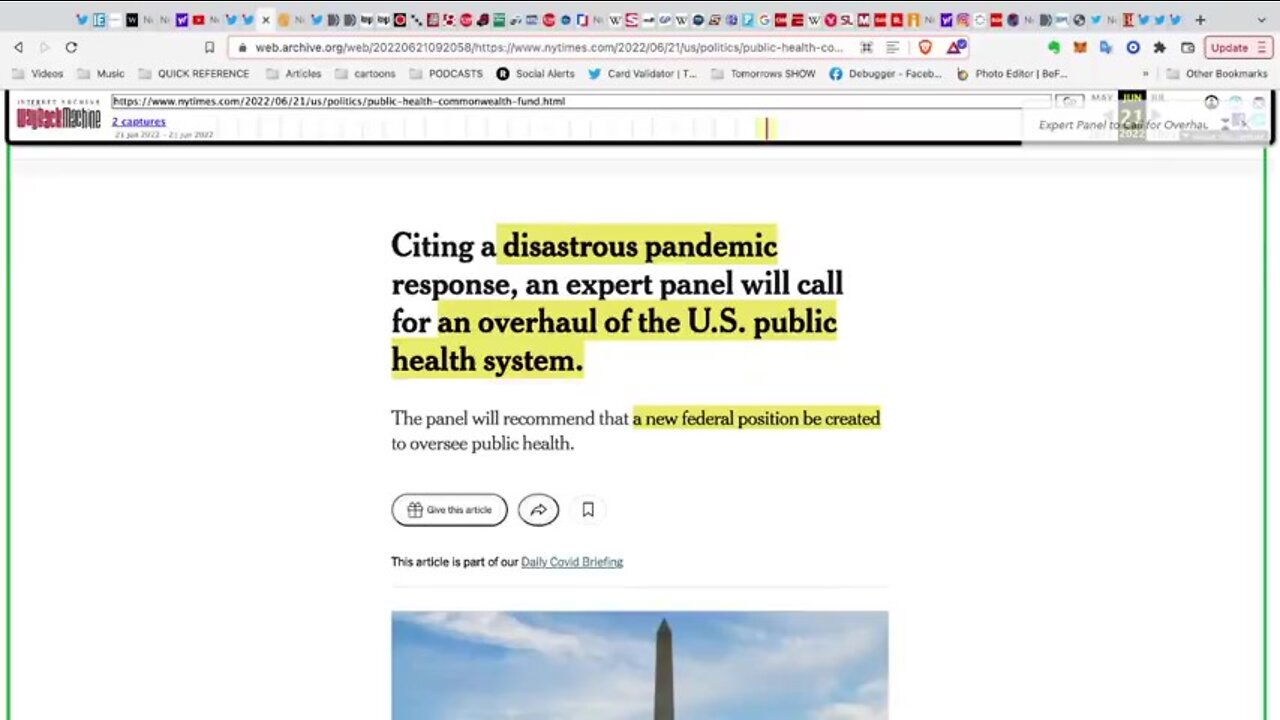Screen dimensions: 1280x720
Task: Open the wallet icon next to Update
Action: (x=1188, y=47)
